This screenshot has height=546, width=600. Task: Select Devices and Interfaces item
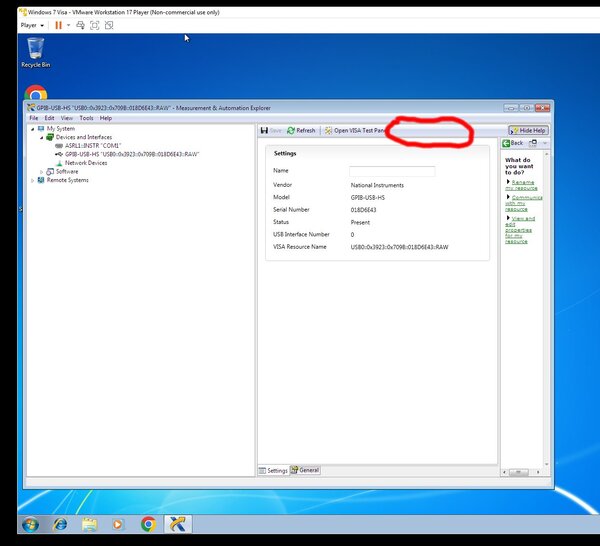(x=84, y=137)
